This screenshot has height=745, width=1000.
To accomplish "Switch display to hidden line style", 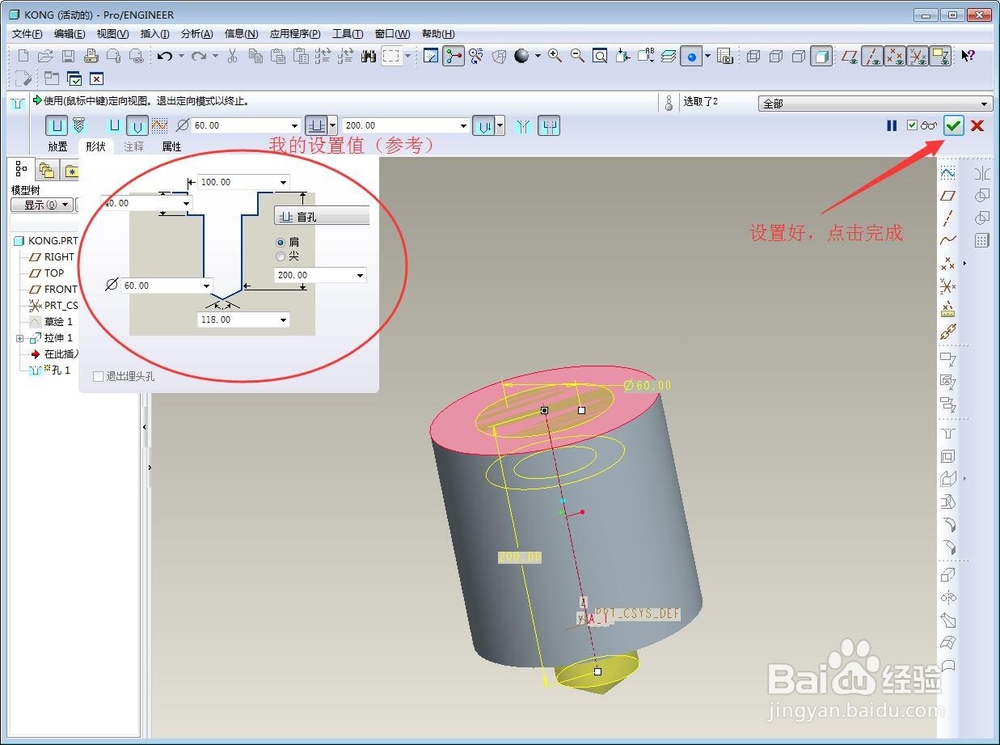I will (x=776, y=56).
